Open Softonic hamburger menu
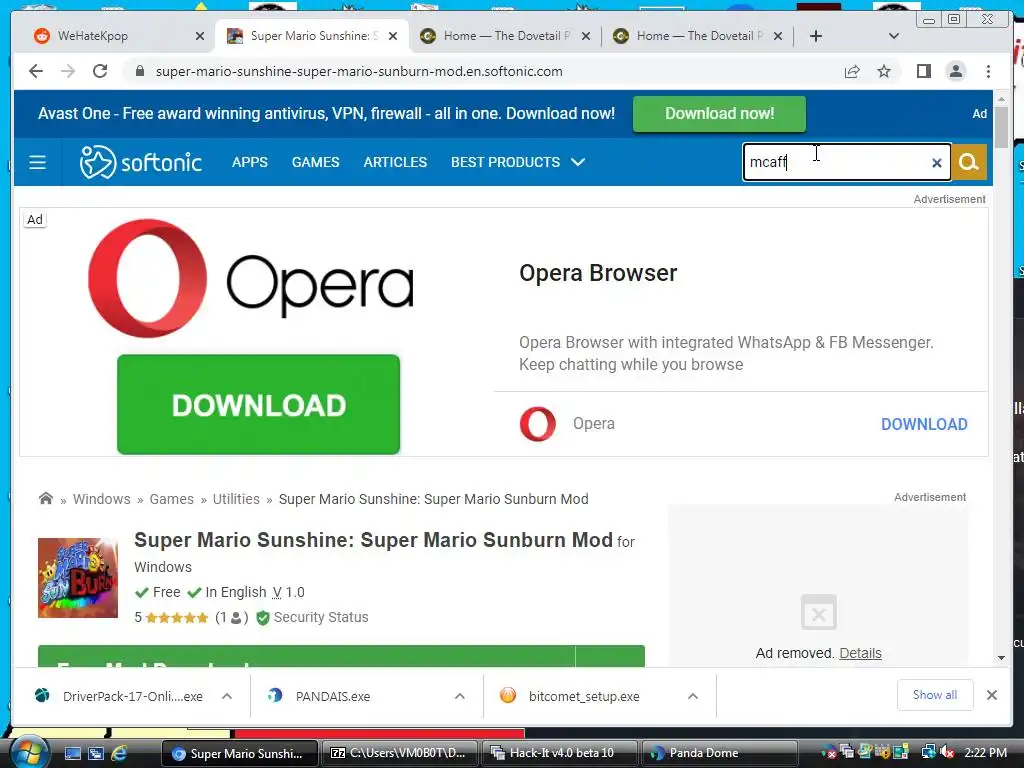 point(38,162)
